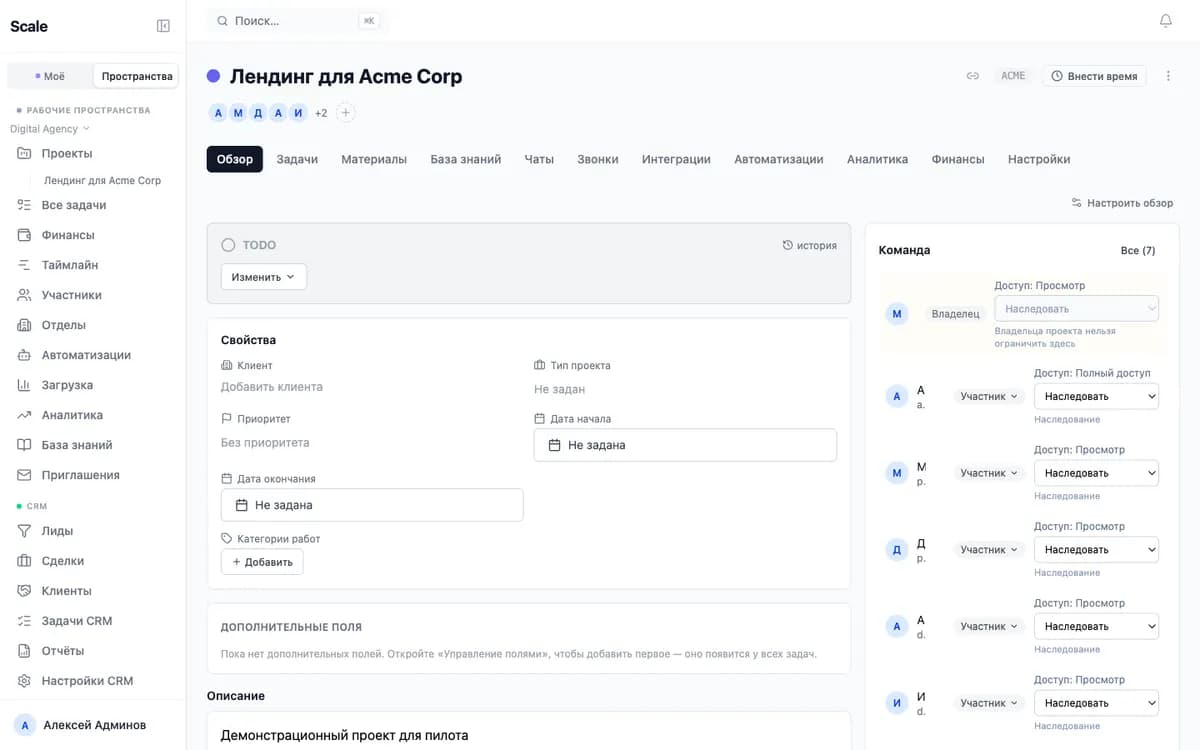Go to Все задачи in sidebar
The height and width of the screenshot is (750, 1200).
(73, 205)
